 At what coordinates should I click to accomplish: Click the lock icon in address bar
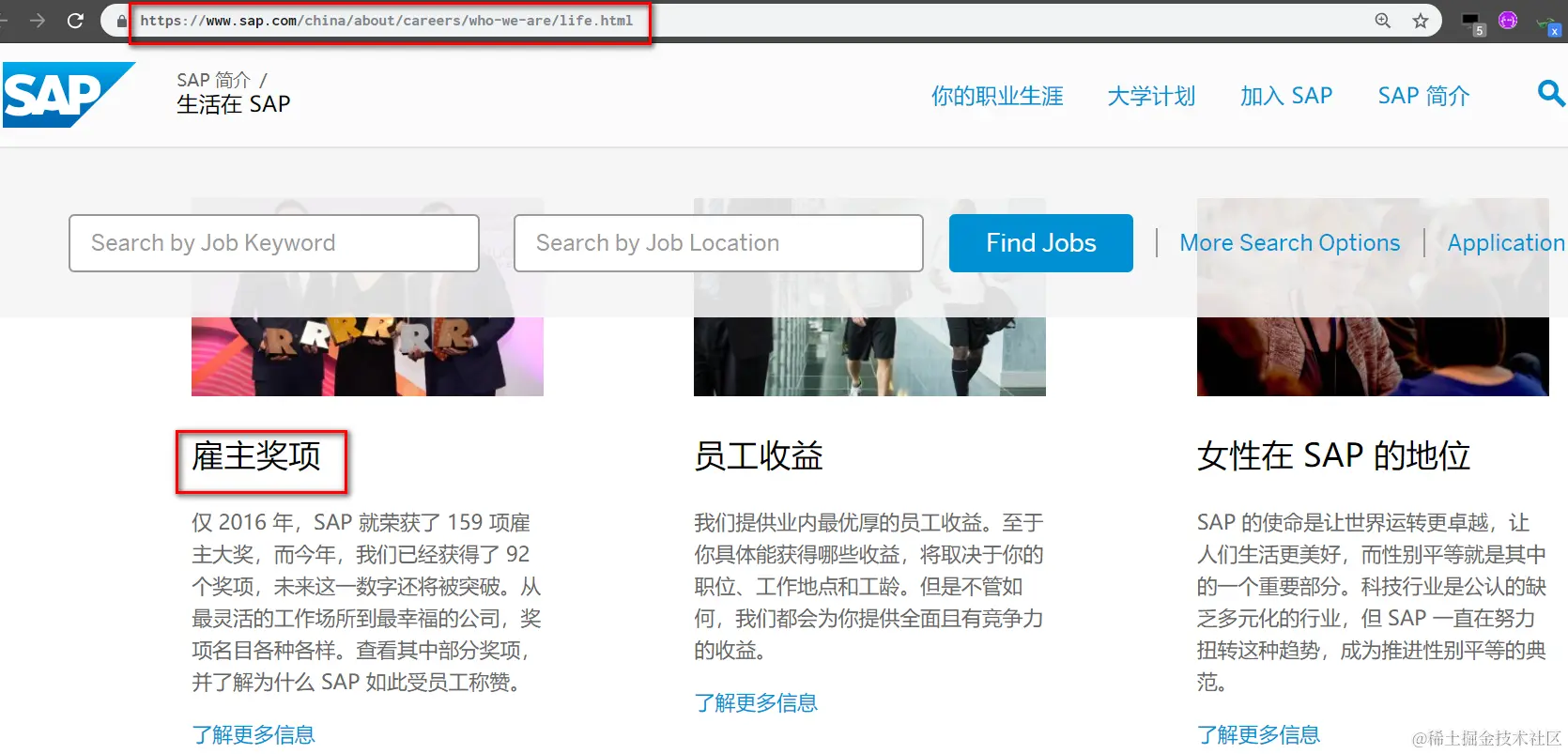coord(121,20)
